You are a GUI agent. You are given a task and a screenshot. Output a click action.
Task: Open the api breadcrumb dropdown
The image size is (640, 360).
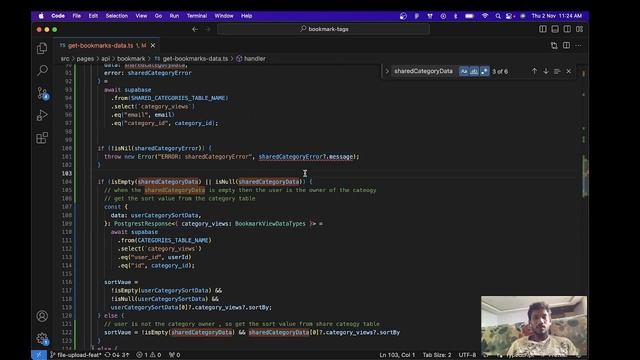click(105, 59)
